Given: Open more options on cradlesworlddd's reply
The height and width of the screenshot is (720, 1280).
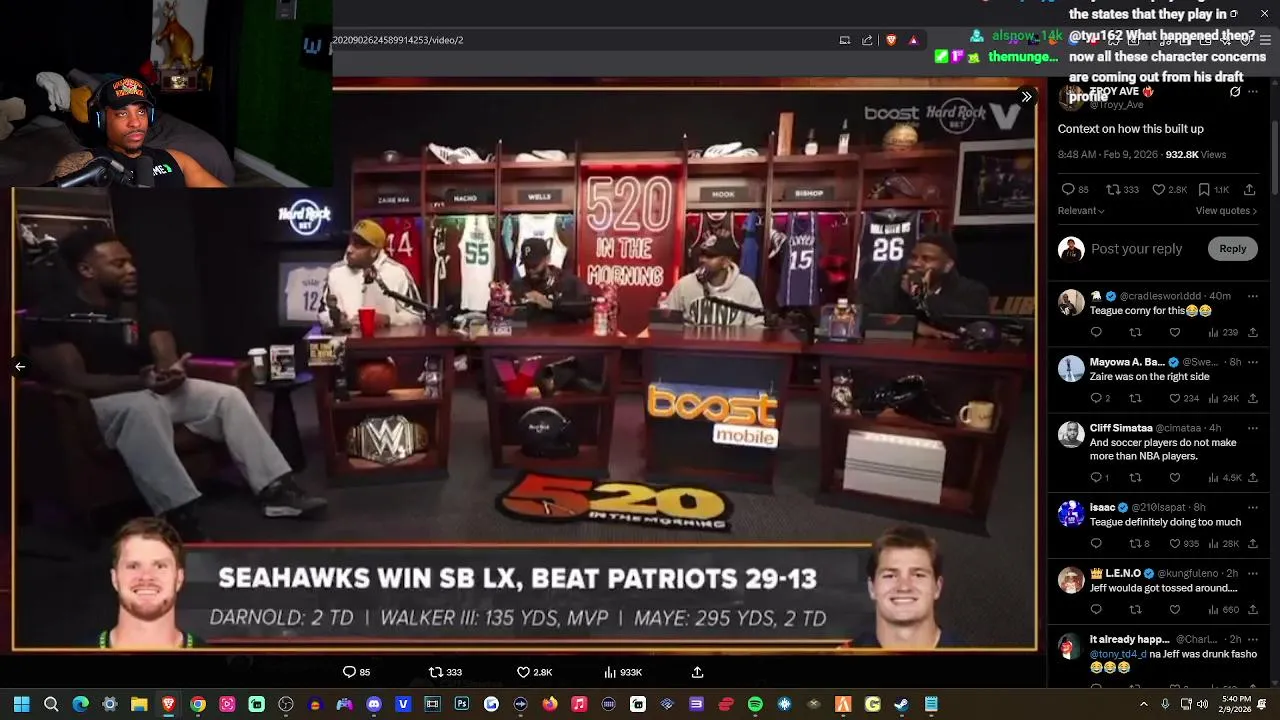Looking at the screenshot, I should 1253,296.
